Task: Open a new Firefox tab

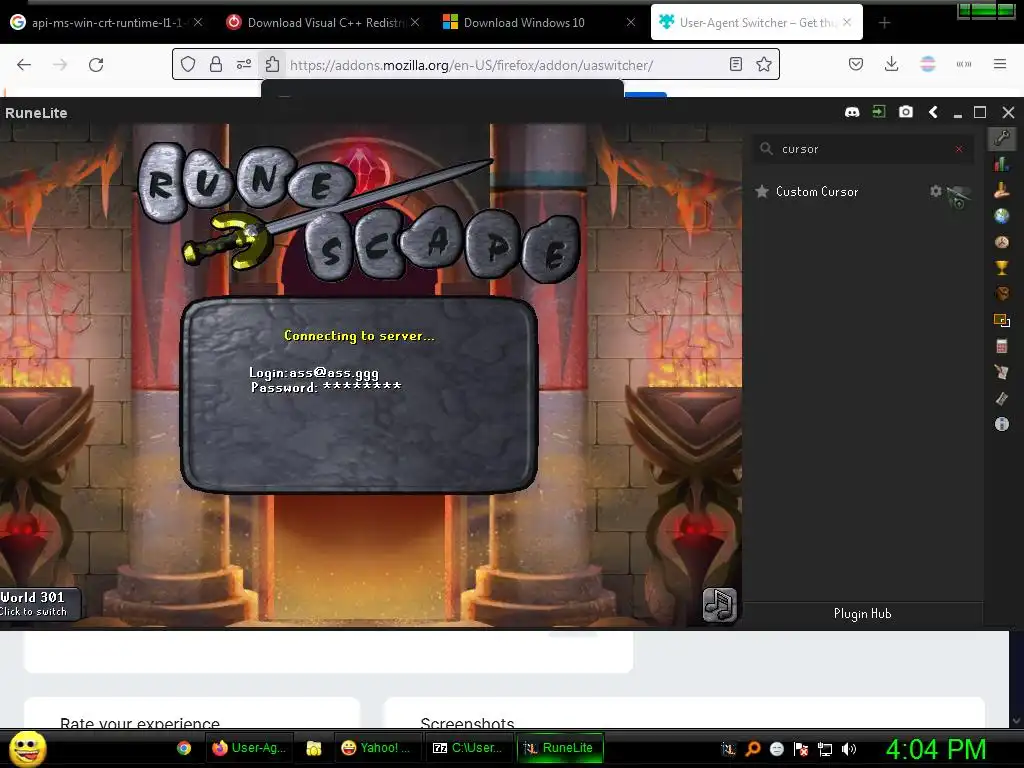Action: pyautogui.click(x=884, y=23)
